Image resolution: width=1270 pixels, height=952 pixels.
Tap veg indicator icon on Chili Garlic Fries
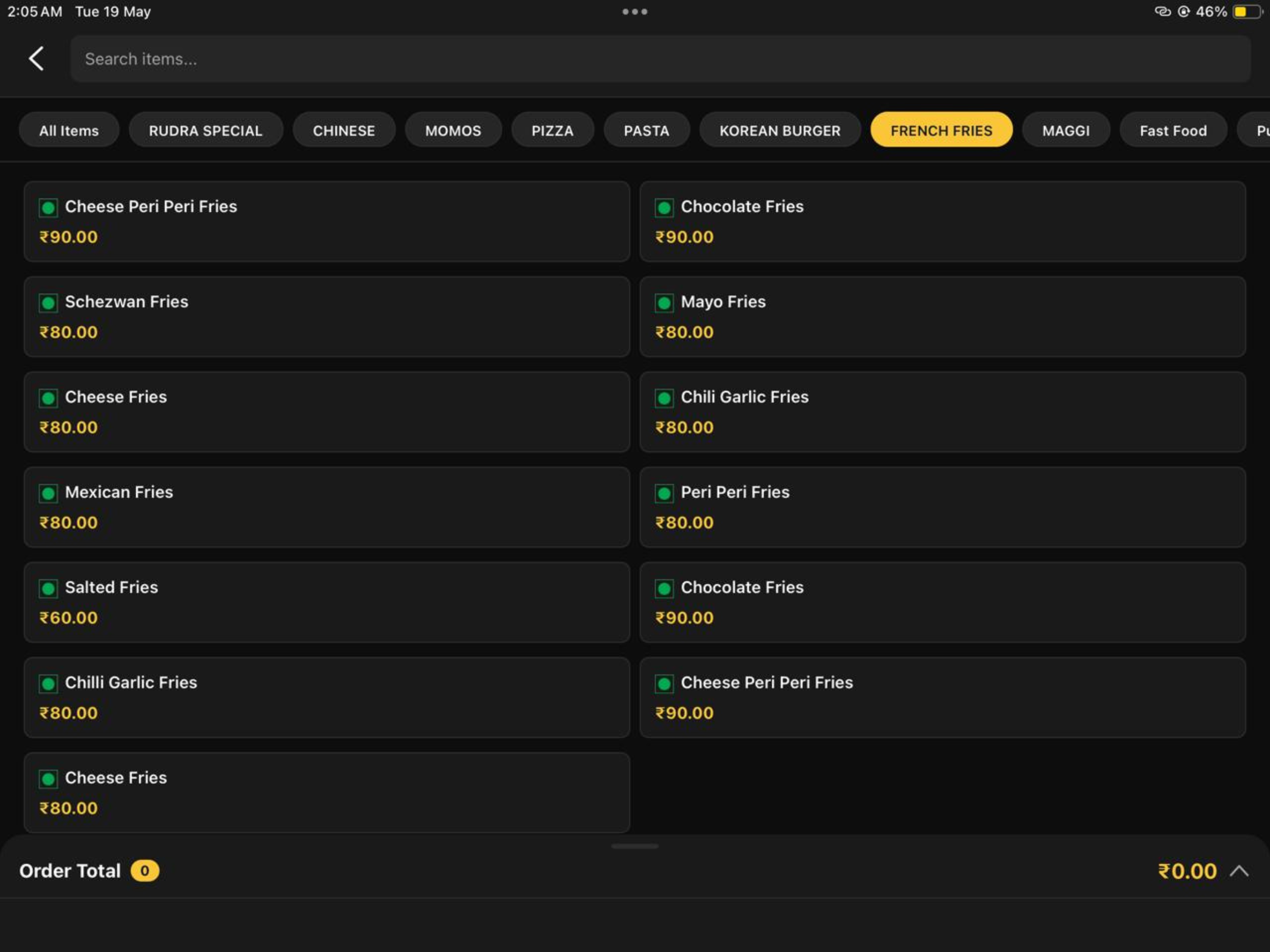coord(664,398)
